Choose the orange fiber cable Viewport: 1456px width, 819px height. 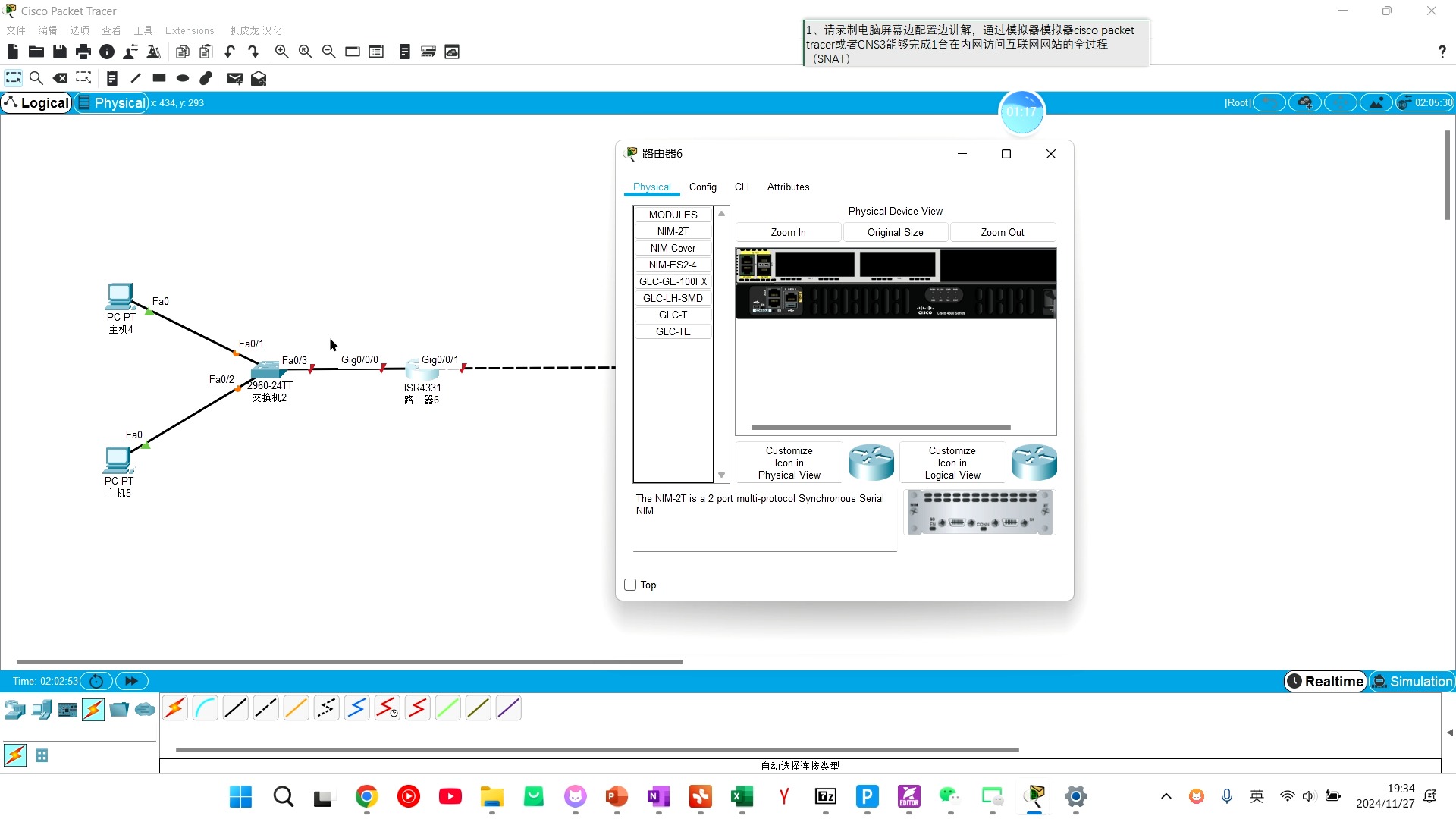(x=297, y=708)
